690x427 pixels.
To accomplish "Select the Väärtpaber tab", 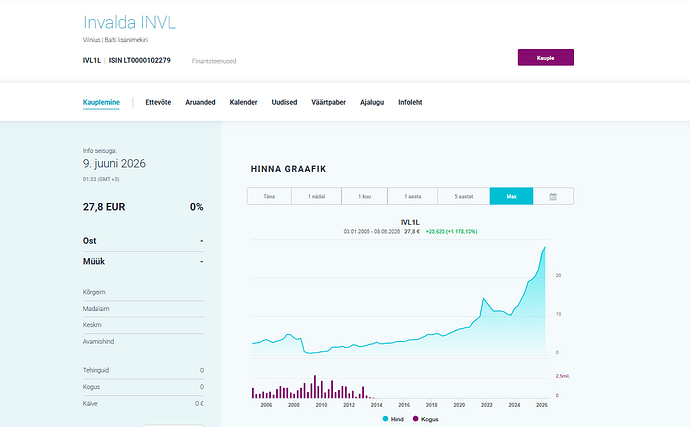I will pos(328,102).
